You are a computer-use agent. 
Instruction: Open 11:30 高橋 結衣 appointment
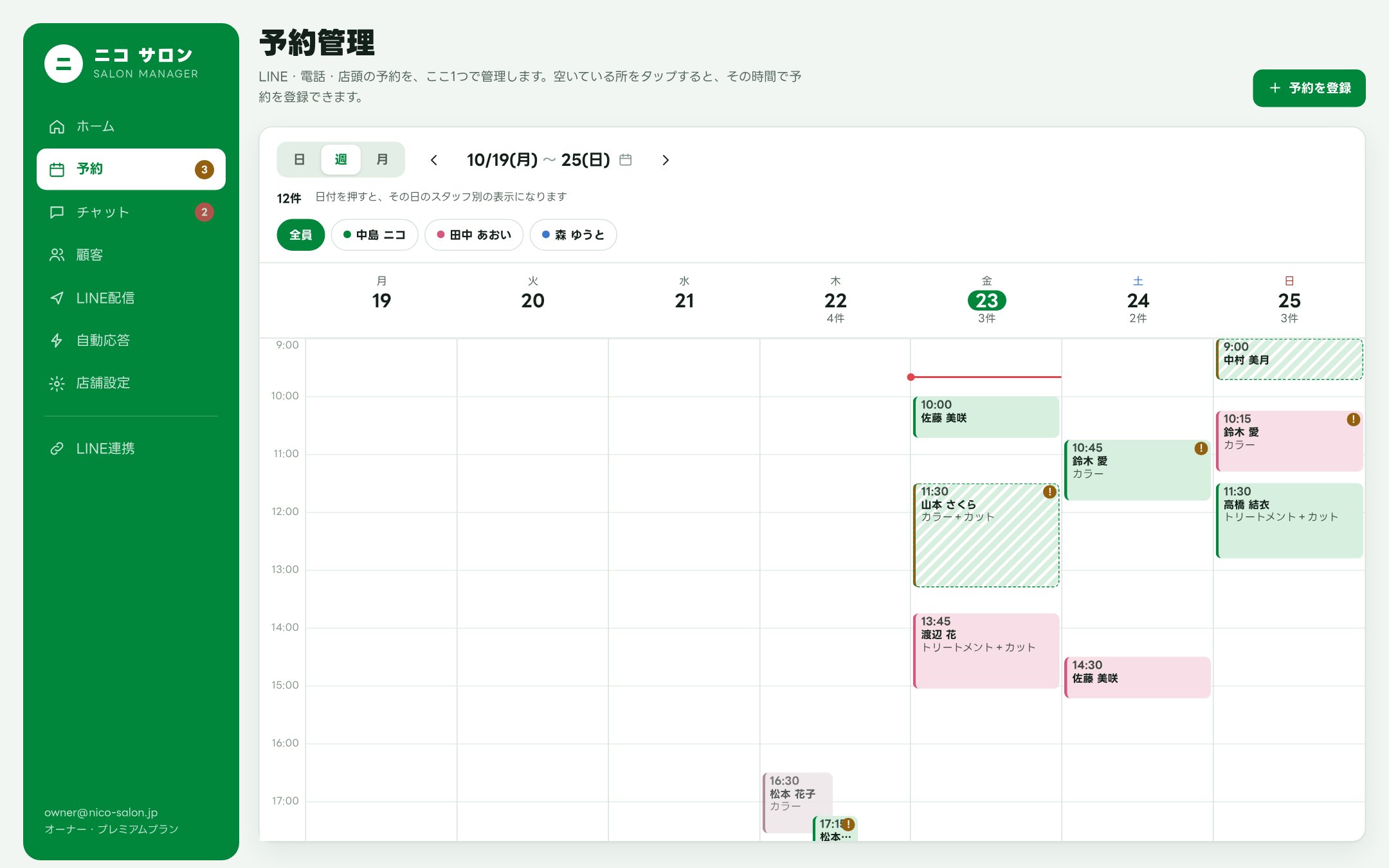(x=1289, y=521)
